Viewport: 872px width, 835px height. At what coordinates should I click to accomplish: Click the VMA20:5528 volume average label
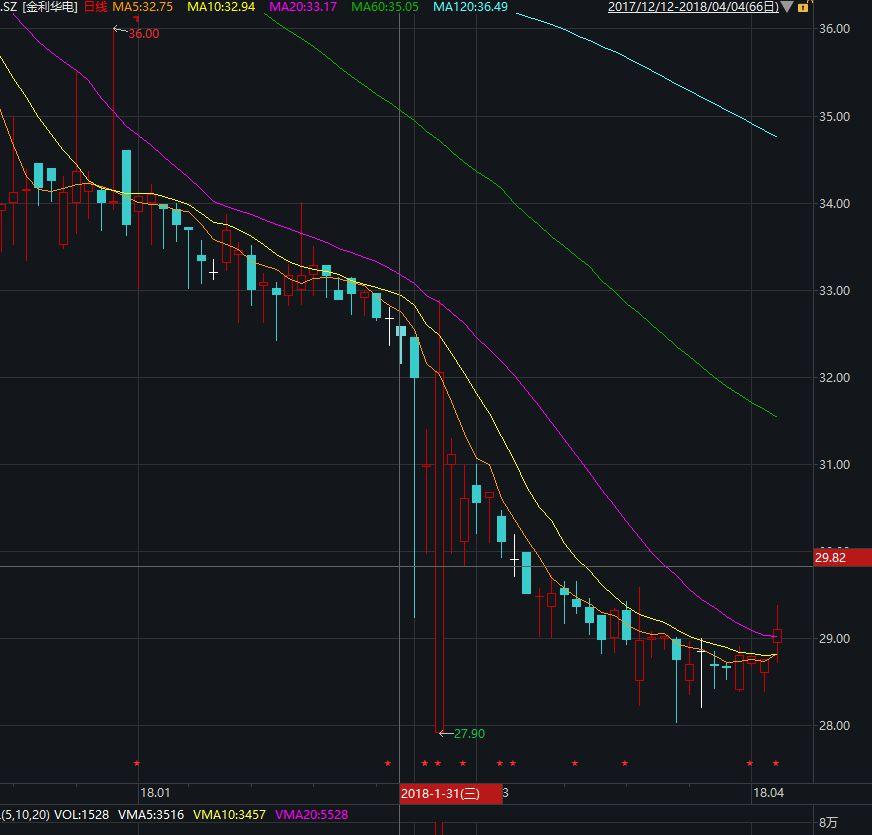[x=311, y=815]
